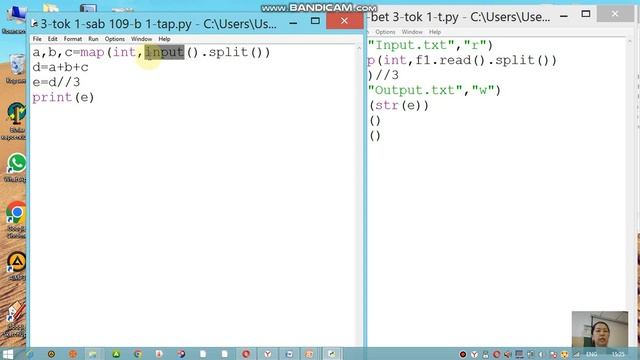The image size is (640, 360).
Task: Click the Yandex browser icon on the taskbar
Action: click(267, 354)
